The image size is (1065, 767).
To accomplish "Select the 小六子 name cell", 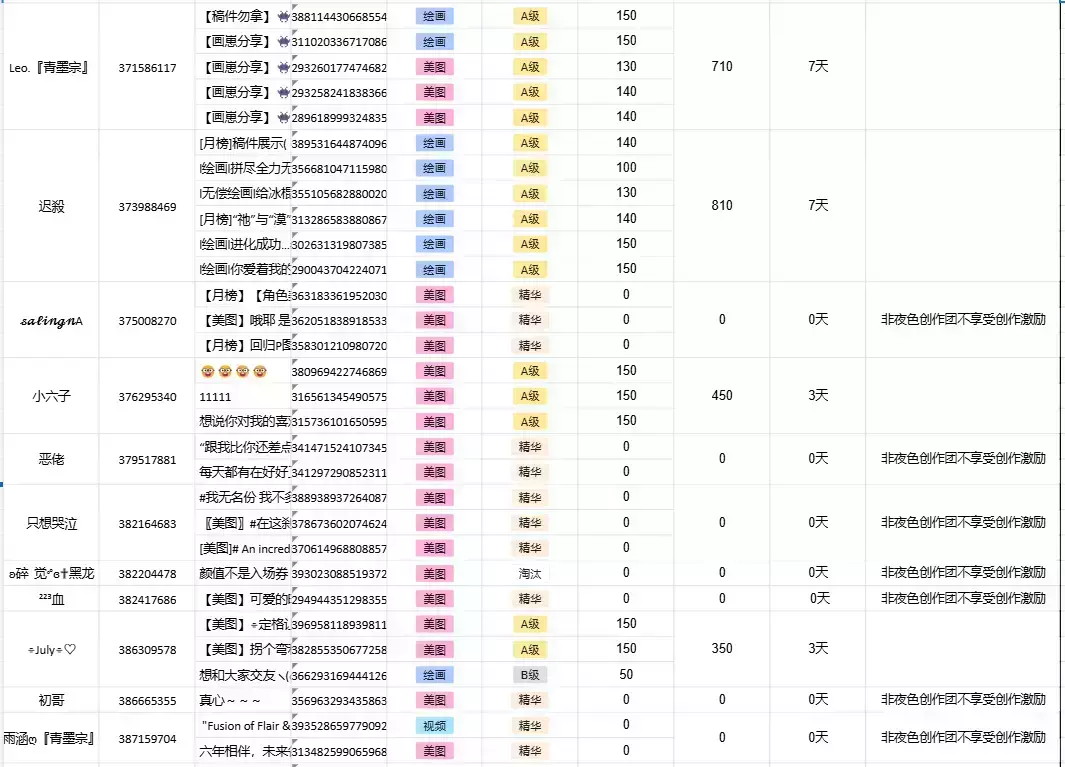I will [50, 396].
